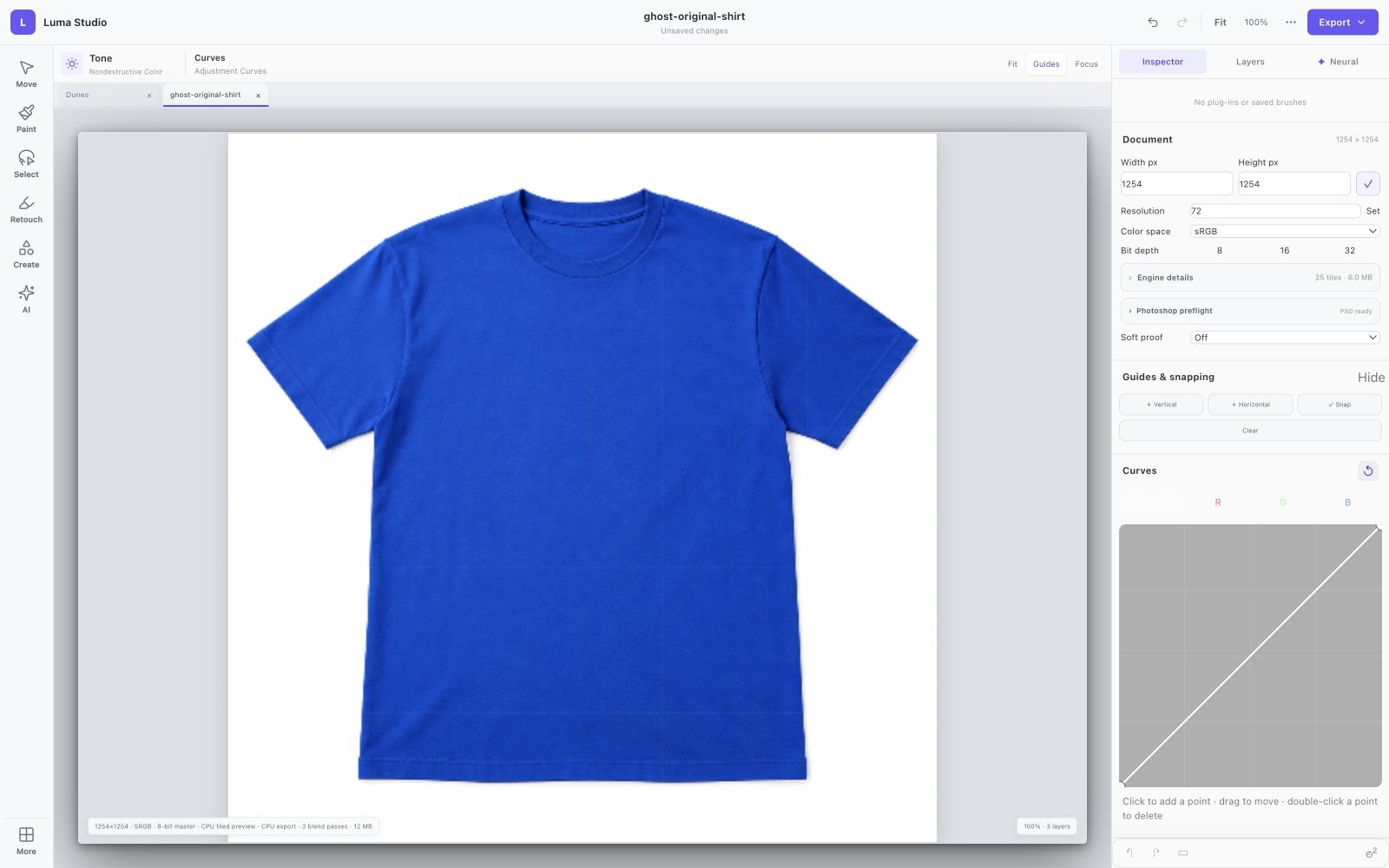Add a Vertical guide

click(1162, 404)
